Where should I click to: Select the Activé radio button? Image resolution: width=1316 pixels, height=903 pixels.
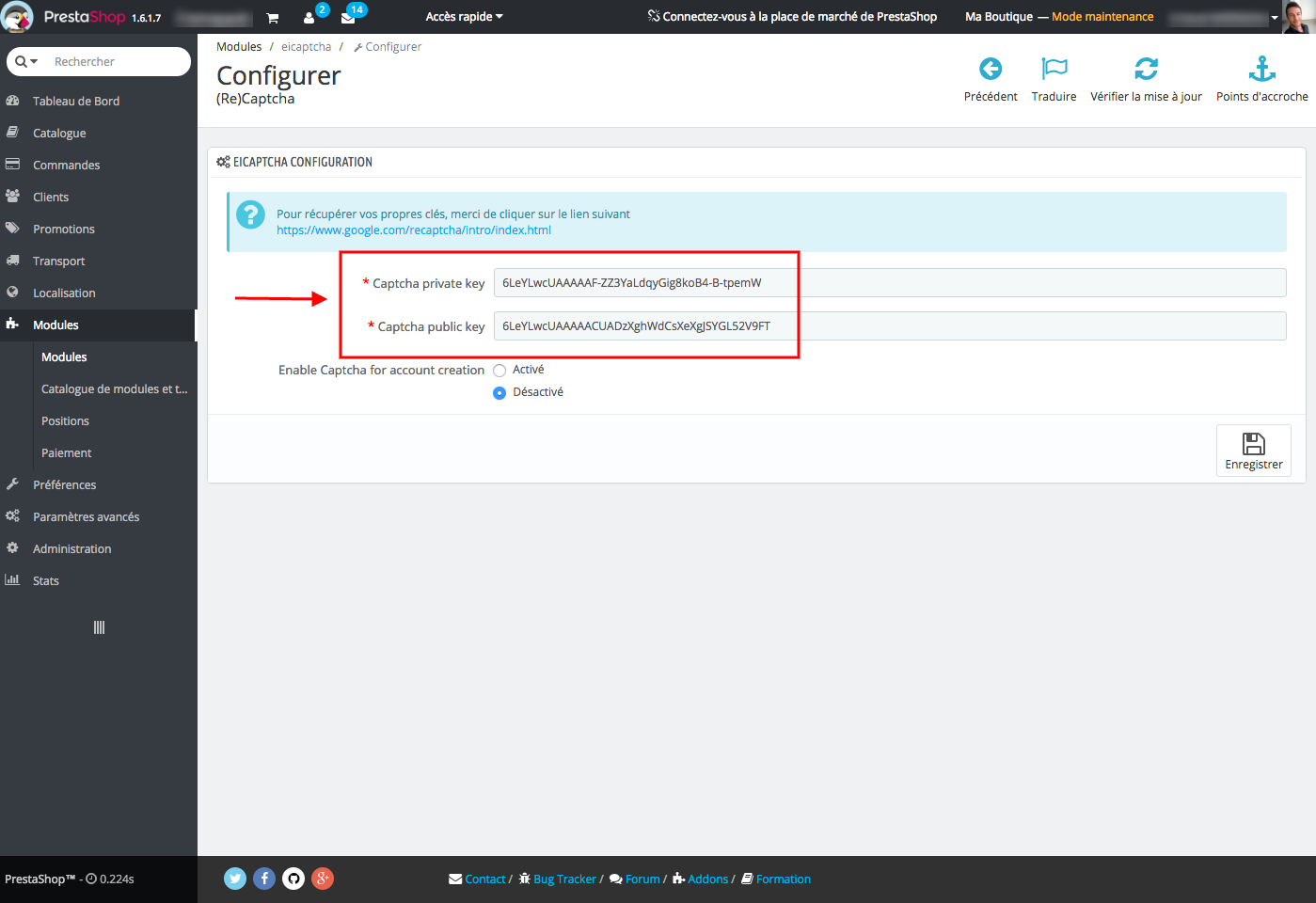[x=499, y=371]
